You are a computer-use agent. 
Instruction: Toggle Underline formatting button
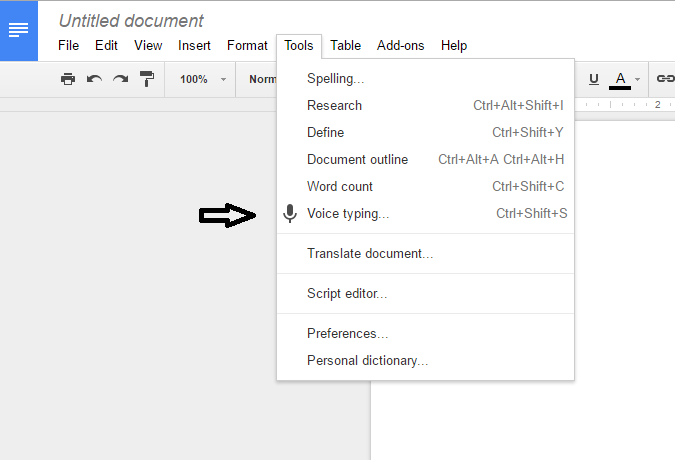click(x=594, y=79)
